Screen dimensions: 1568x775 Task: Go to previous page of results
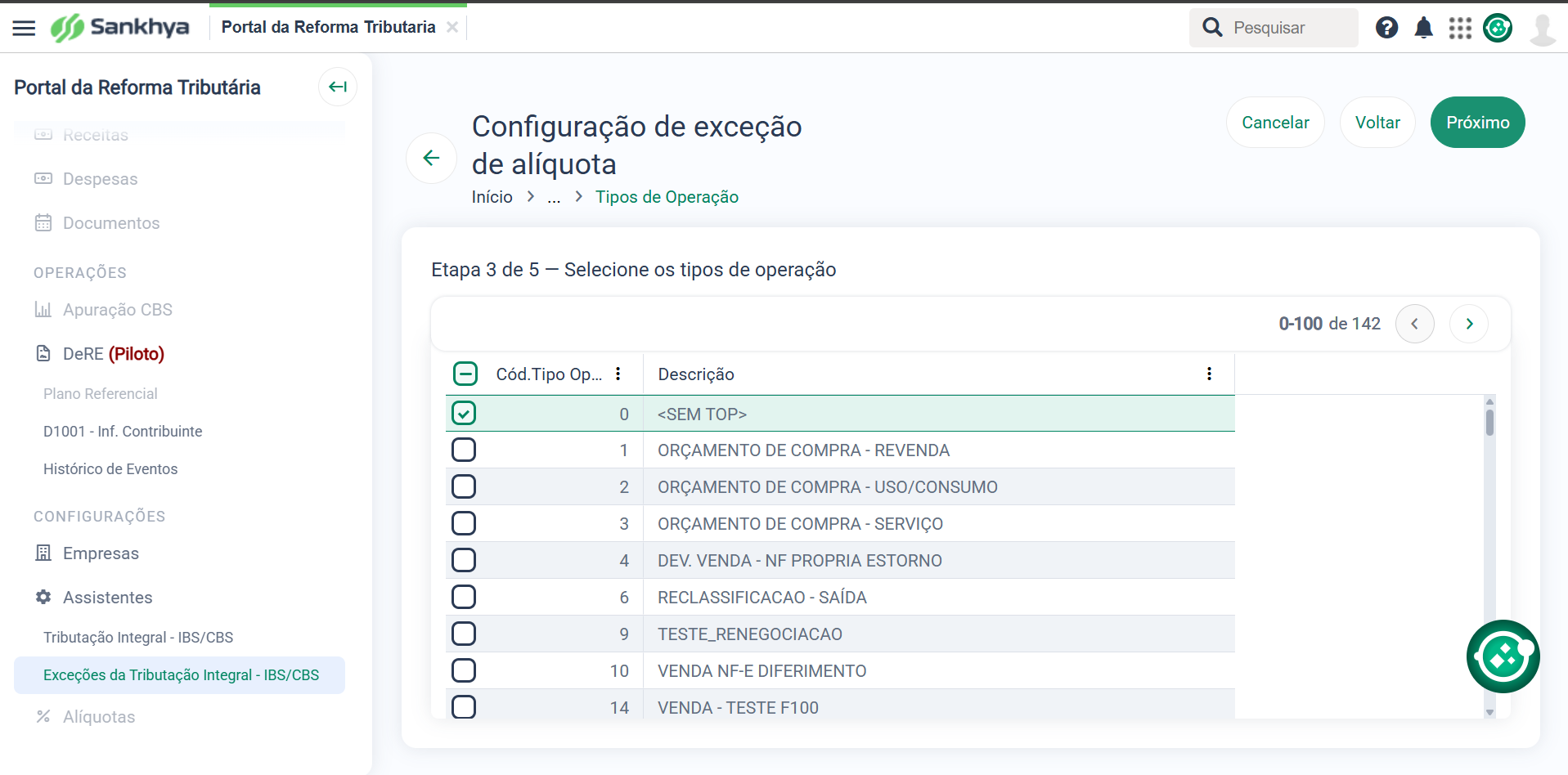(x=1414, y=324)
